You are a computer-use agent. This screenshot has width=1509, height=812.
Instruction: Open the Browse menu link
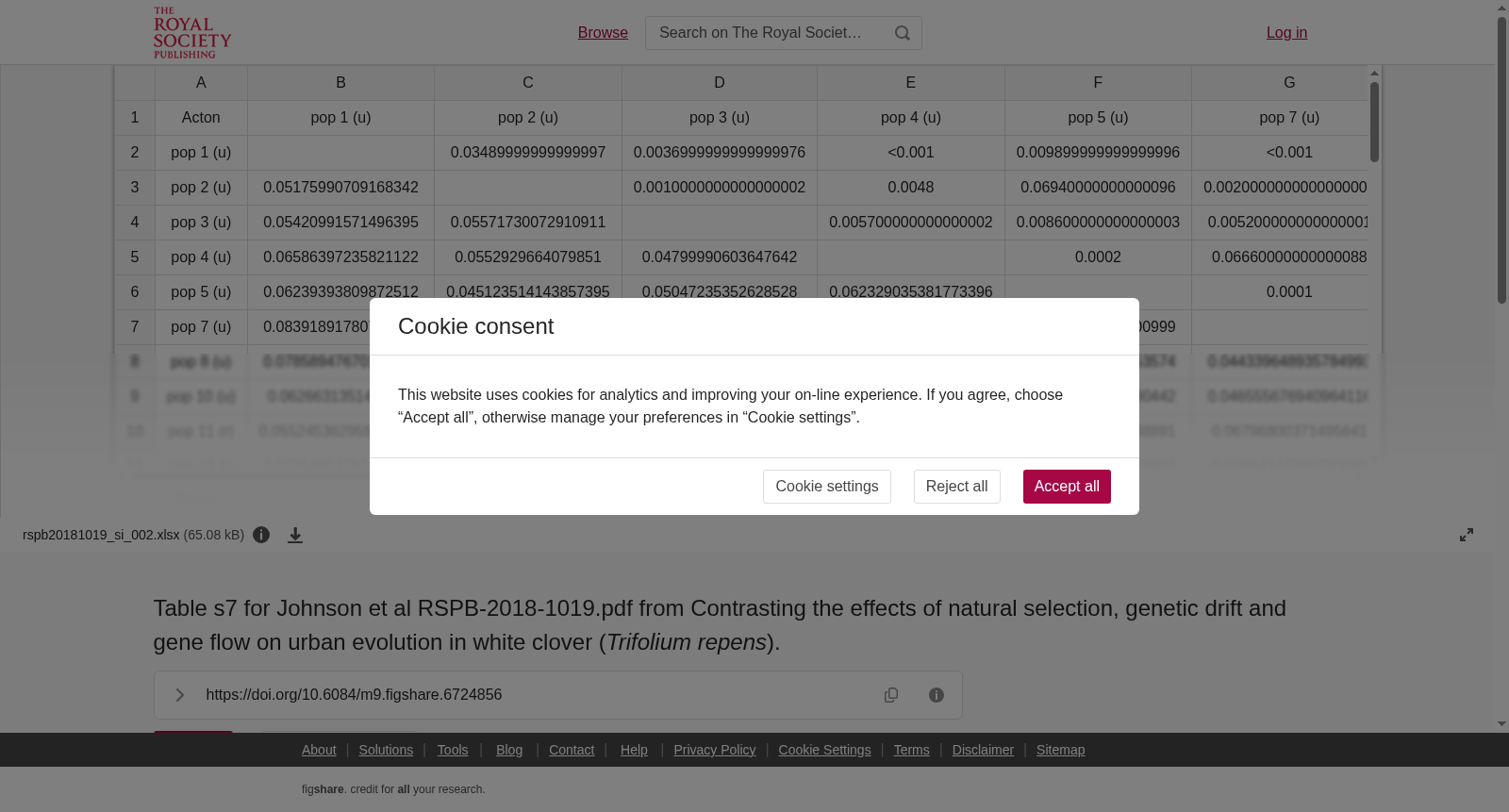(x=603, y=33)
